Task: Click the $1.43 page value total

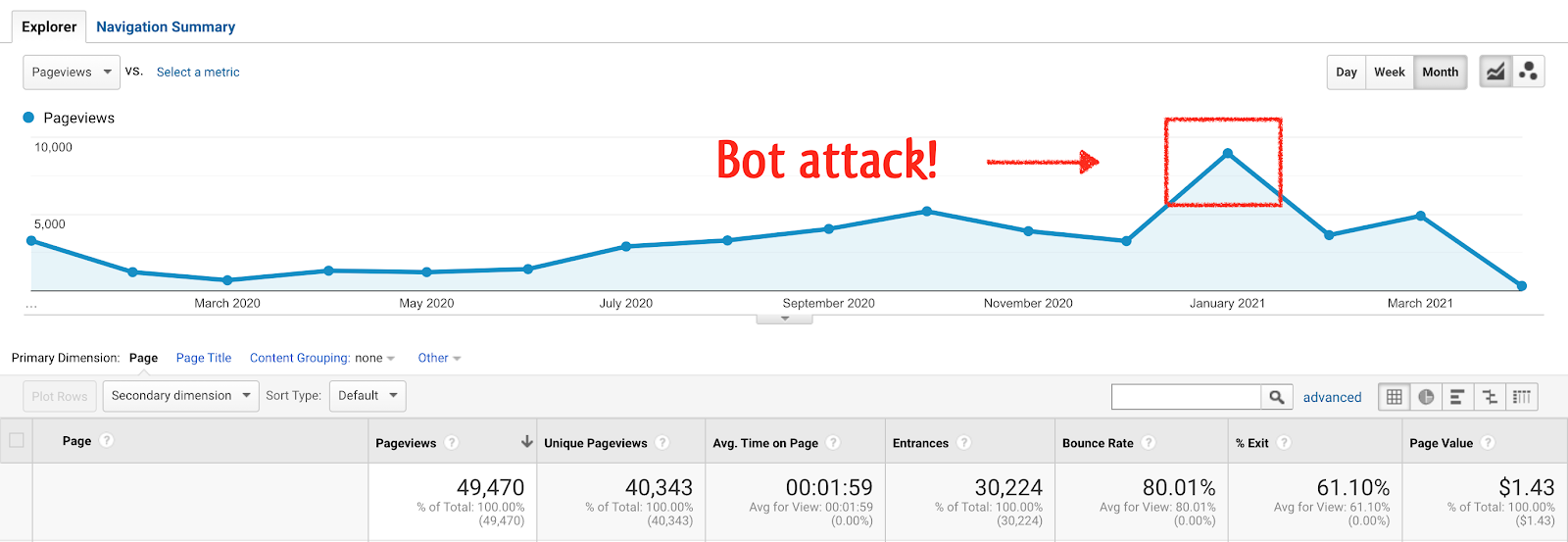Action: coord(1527,487)
